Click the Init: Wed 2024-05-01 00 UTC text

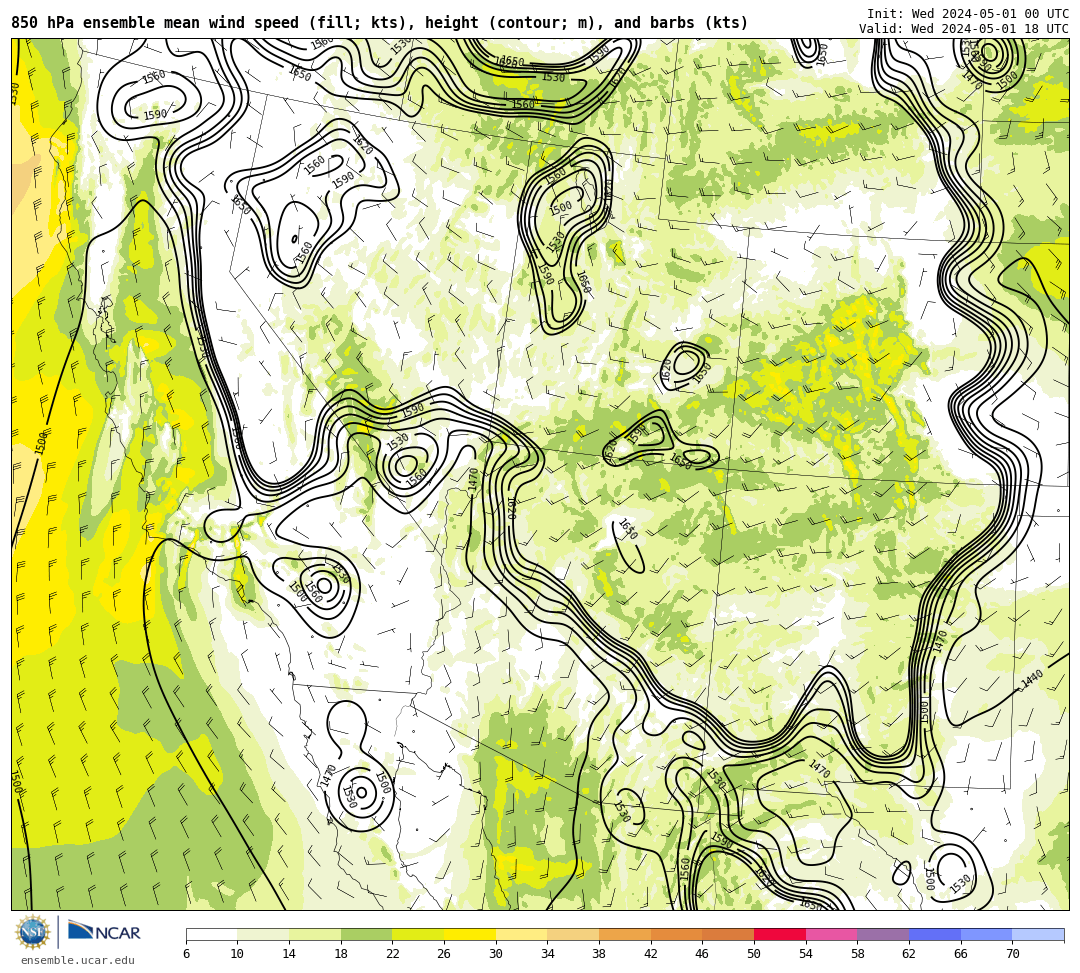pos(968,14)
